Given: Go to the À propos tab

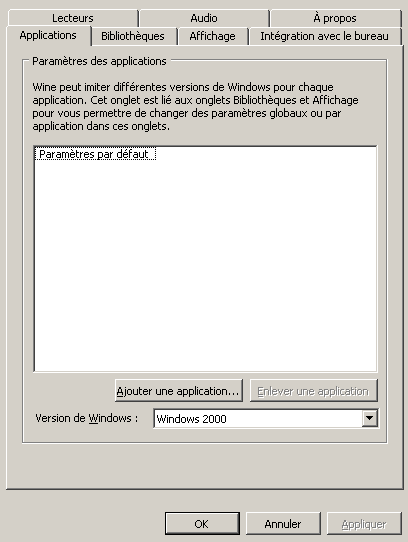Looking at the screenshot, I should 335,18.
